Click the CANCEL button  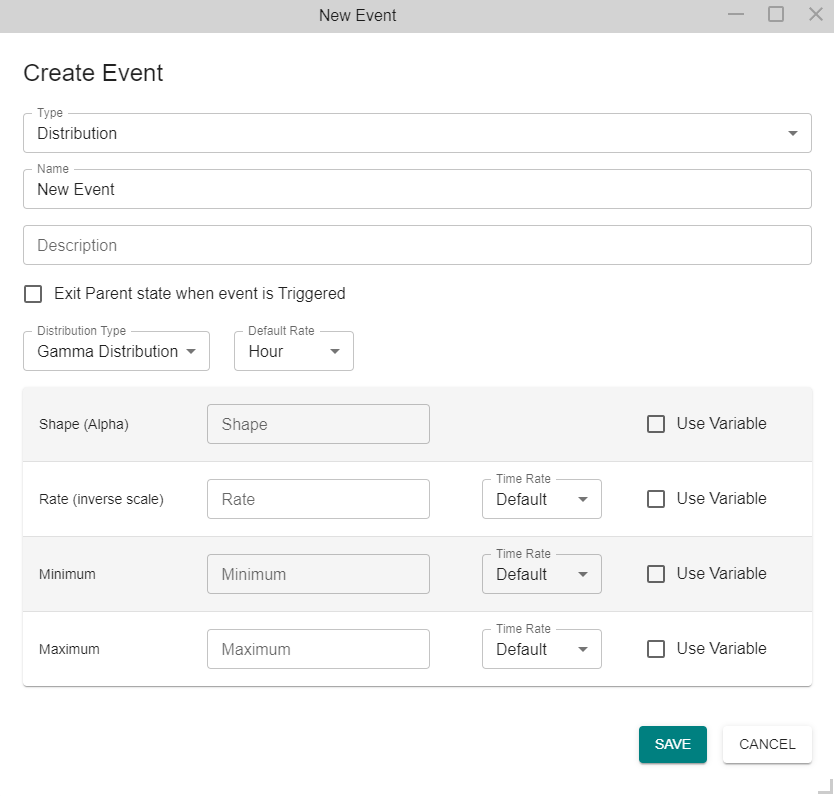click(x=767, y=744)
